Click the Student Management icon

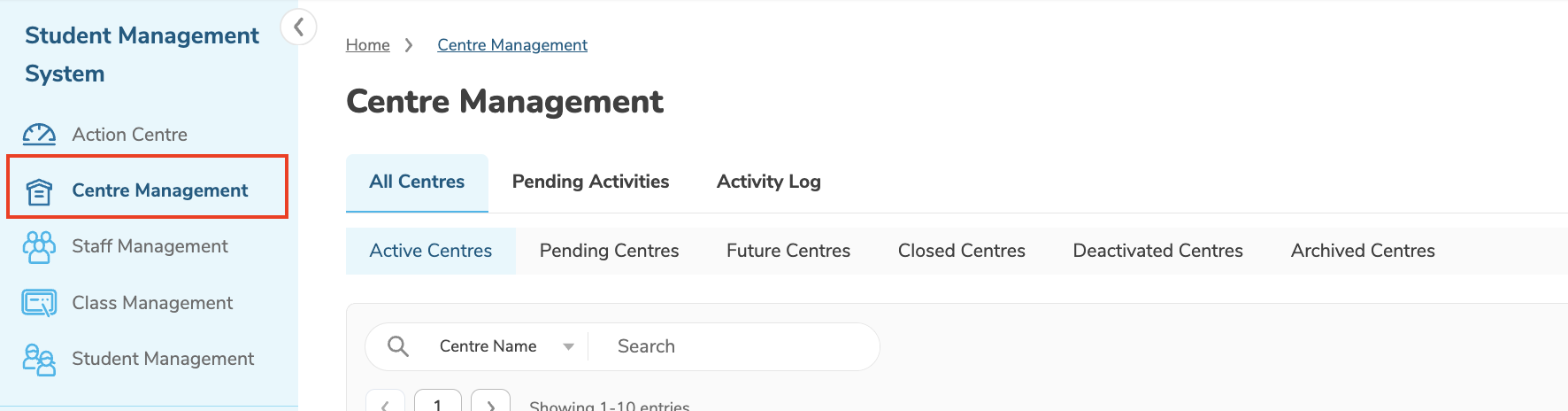[x=39, y=360]
